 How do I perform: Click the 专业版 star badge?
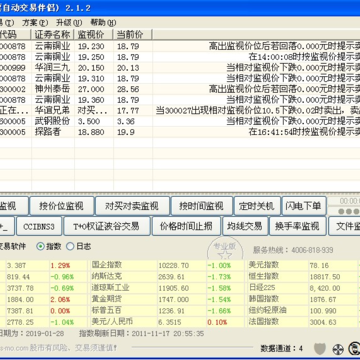225,248
